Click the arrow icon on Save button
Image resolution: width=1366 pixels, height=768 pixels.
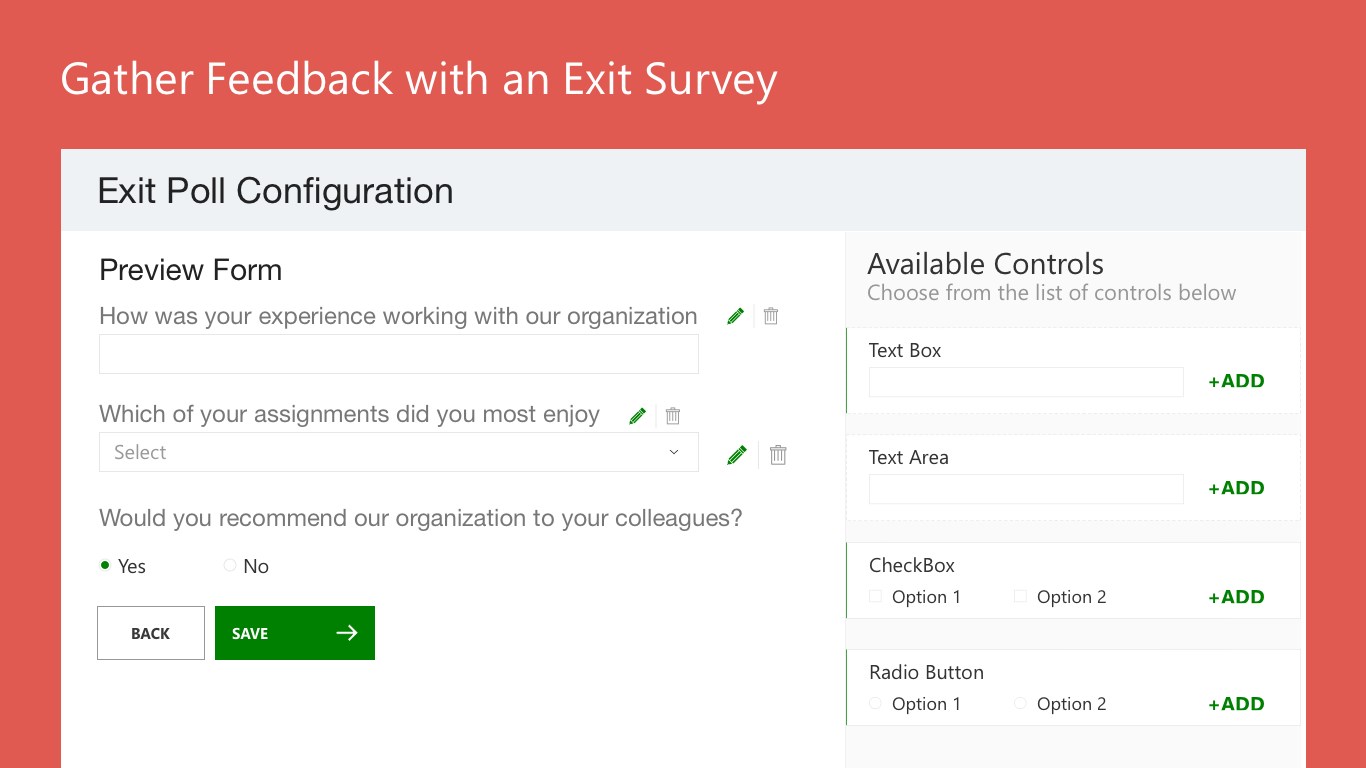click(x=347, y=633)
